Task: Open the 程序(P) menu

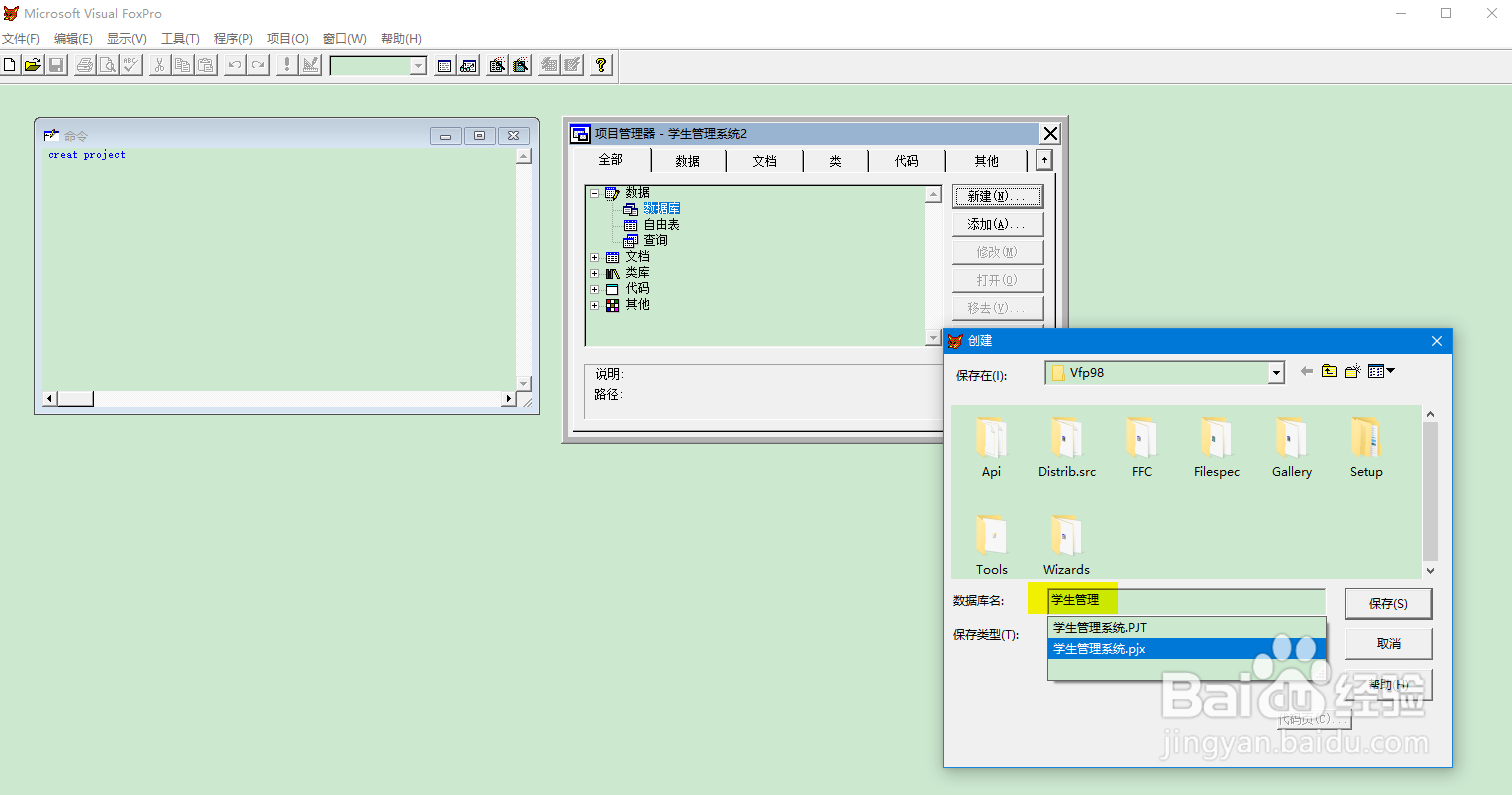Action: coord(233,39)
